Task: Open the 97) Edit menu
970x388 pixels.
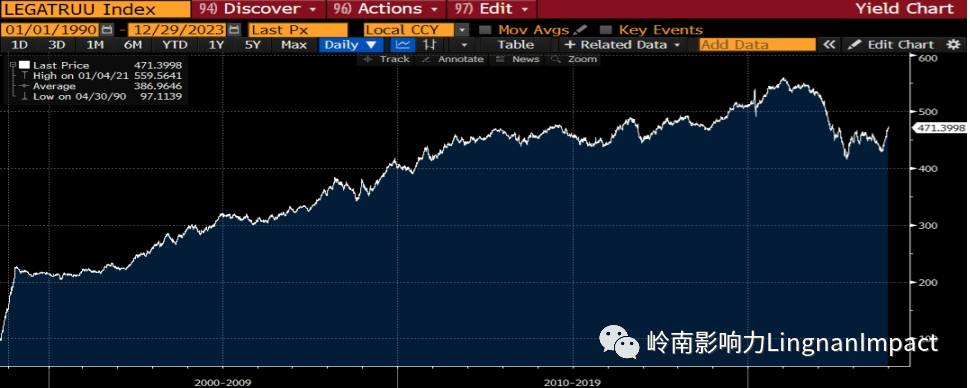Action: pos(492,9)
